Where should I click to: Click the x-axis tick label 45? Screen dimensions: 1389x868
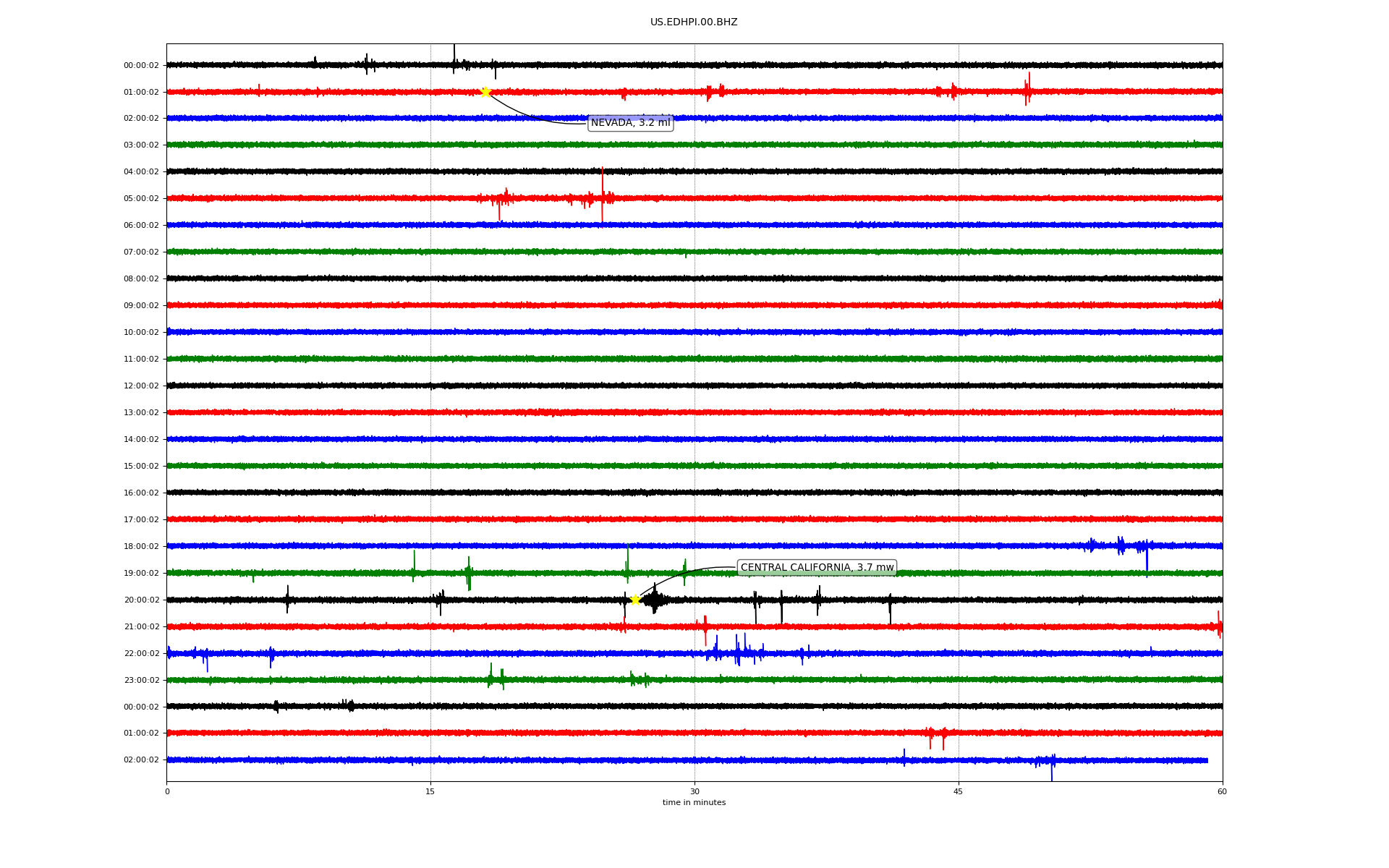(959, 791)
